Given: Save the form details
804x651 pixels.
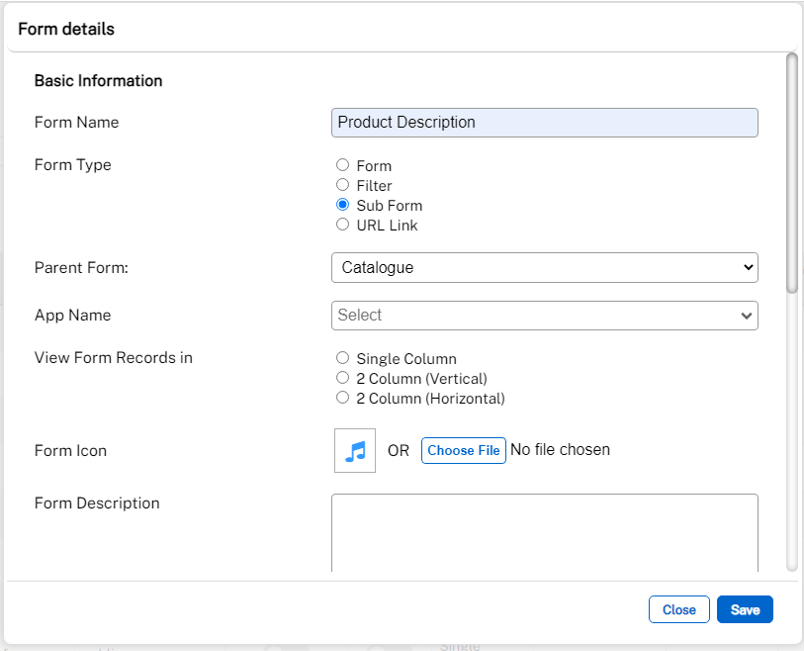Looking at the screenshot, I should (x=744, y=609).
